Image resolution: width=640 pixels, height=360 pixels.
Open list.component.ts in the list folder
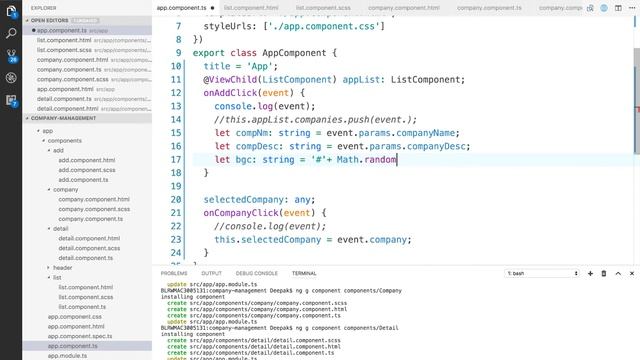pyautogui.click(x=82, y=307)
